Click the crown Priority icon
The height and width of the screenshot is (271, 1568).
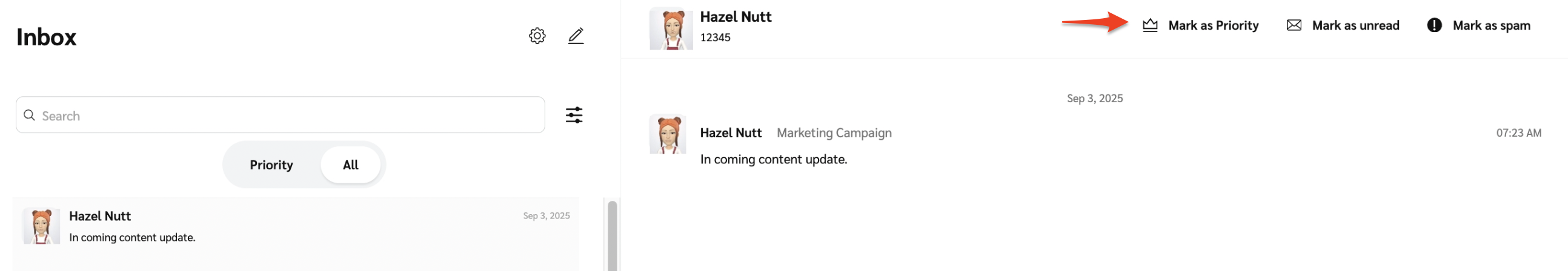(x=1150, y=25)
